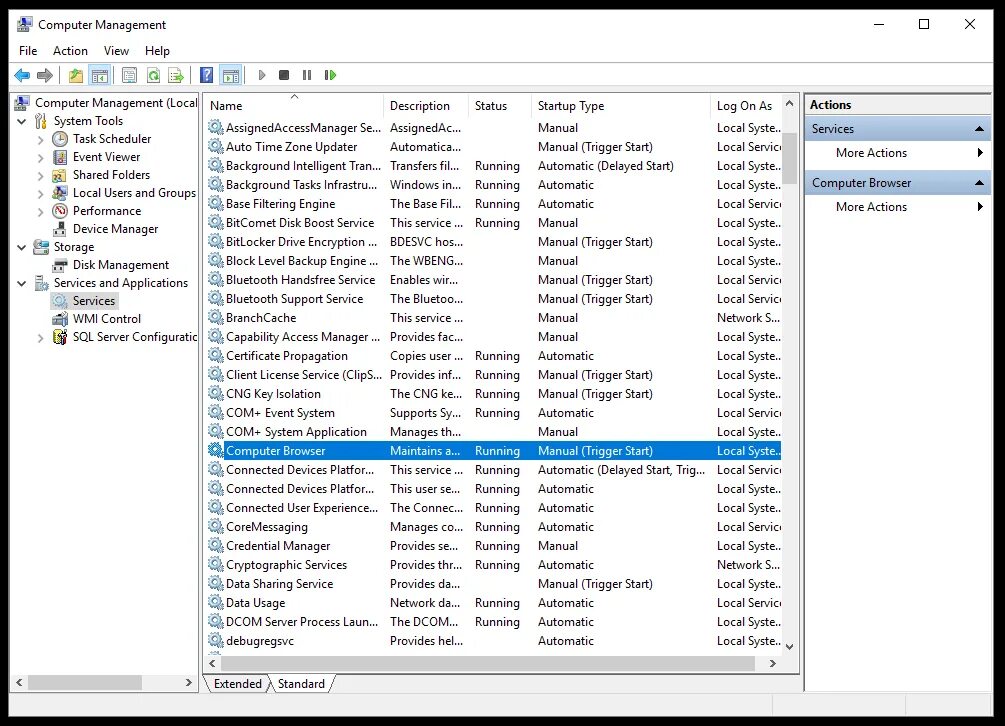Open the View menu
The width and height of the screenshot is (1005, 726).
pyautogui.click(x=116, y=51)
